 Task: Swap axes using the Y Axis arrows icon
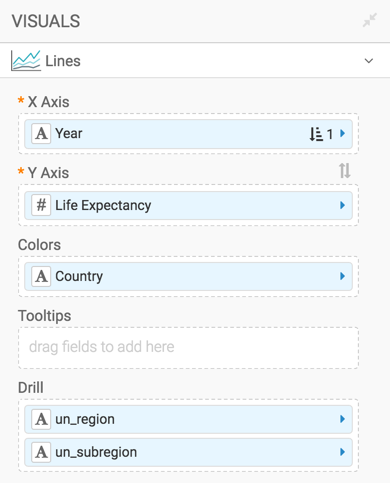coord(345,171)
